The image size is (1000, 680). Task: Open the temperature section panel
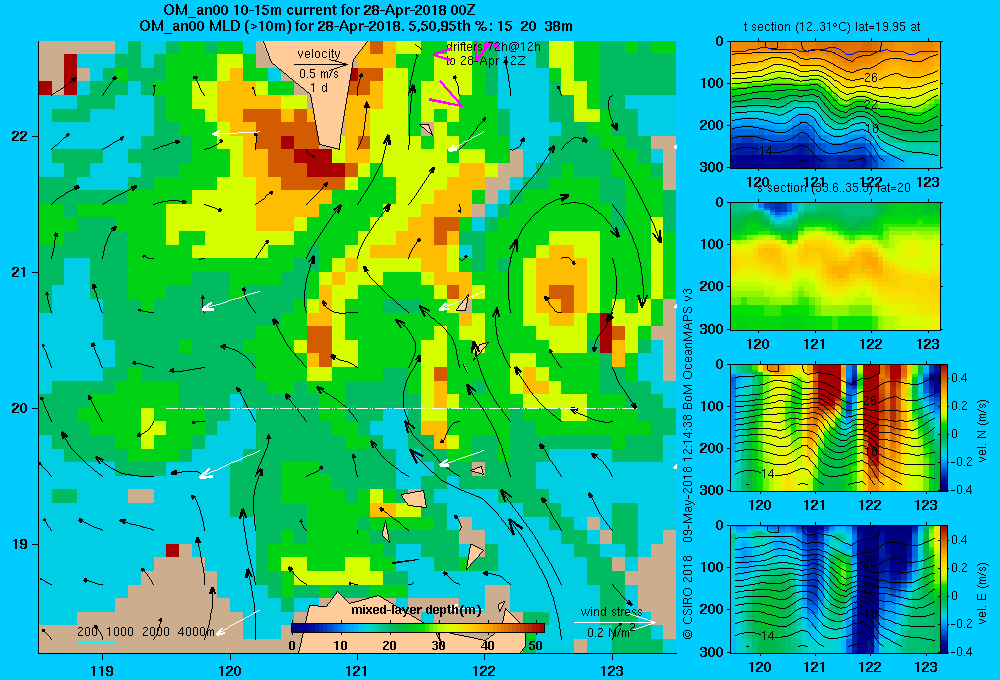point(835,105)
